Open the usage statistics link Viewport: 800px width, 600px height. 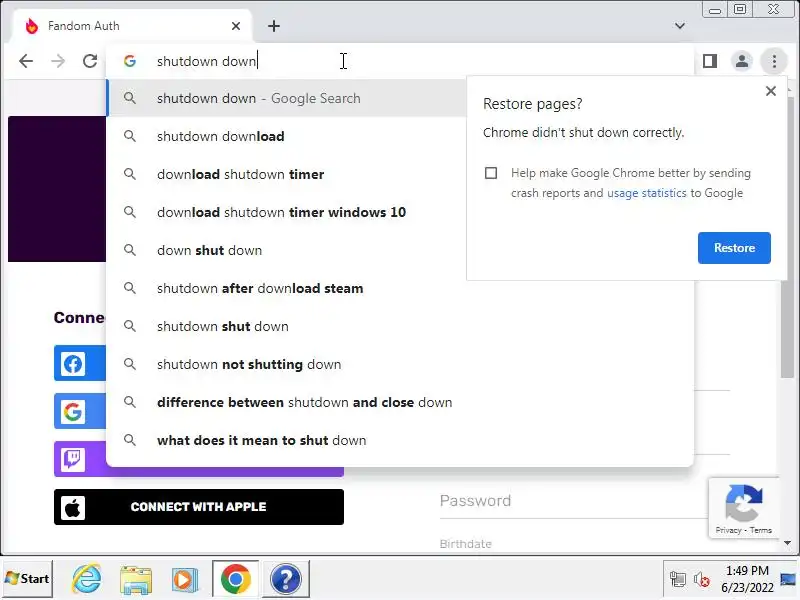tap(646, 193)
